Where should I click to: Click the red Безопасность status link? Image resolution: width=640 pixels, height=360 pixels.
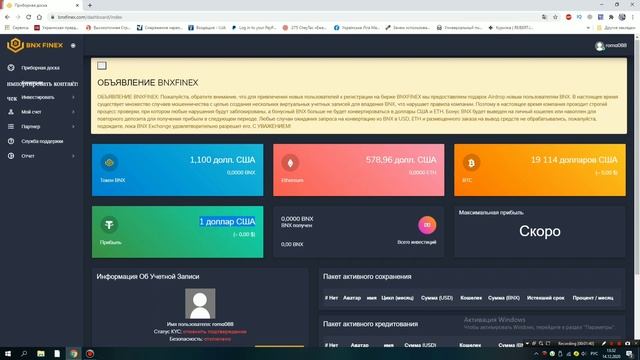point(218,339)
